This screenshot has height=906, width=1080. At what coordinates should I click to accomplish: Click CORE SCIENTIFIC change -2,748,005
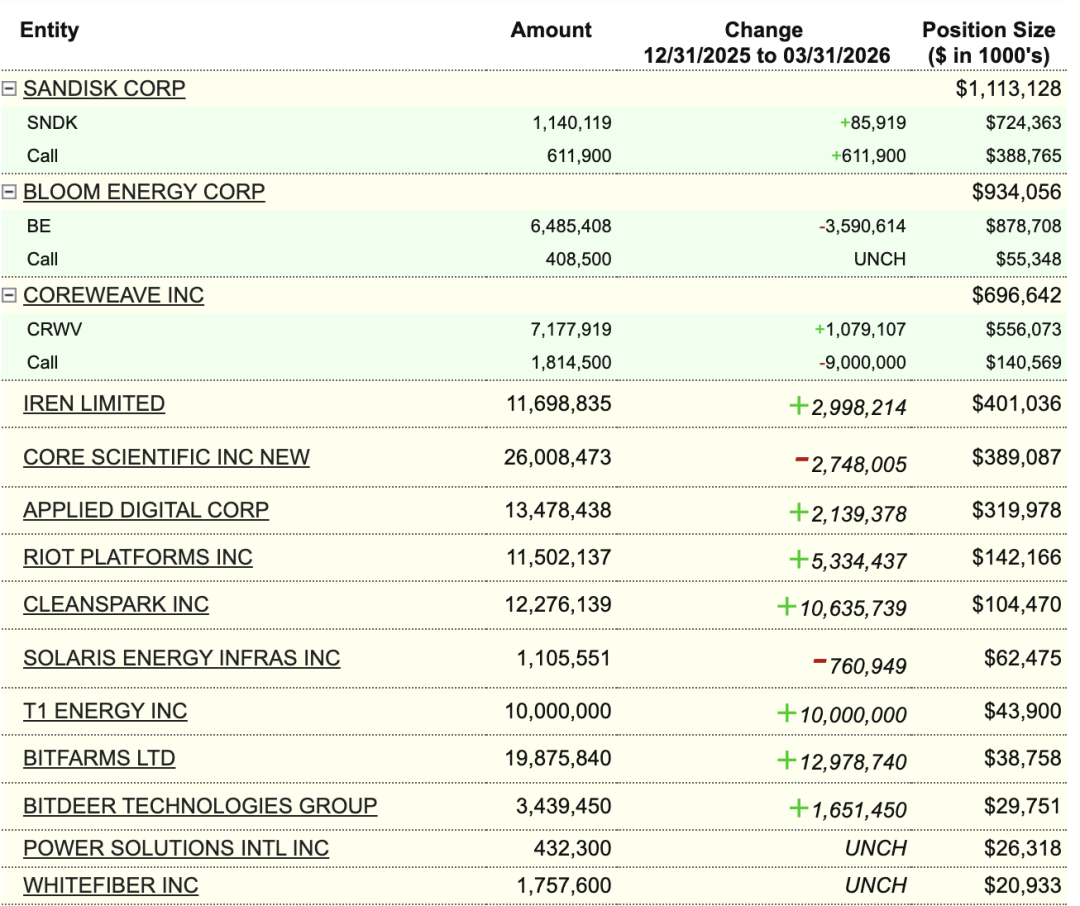[x=851, y=463]
